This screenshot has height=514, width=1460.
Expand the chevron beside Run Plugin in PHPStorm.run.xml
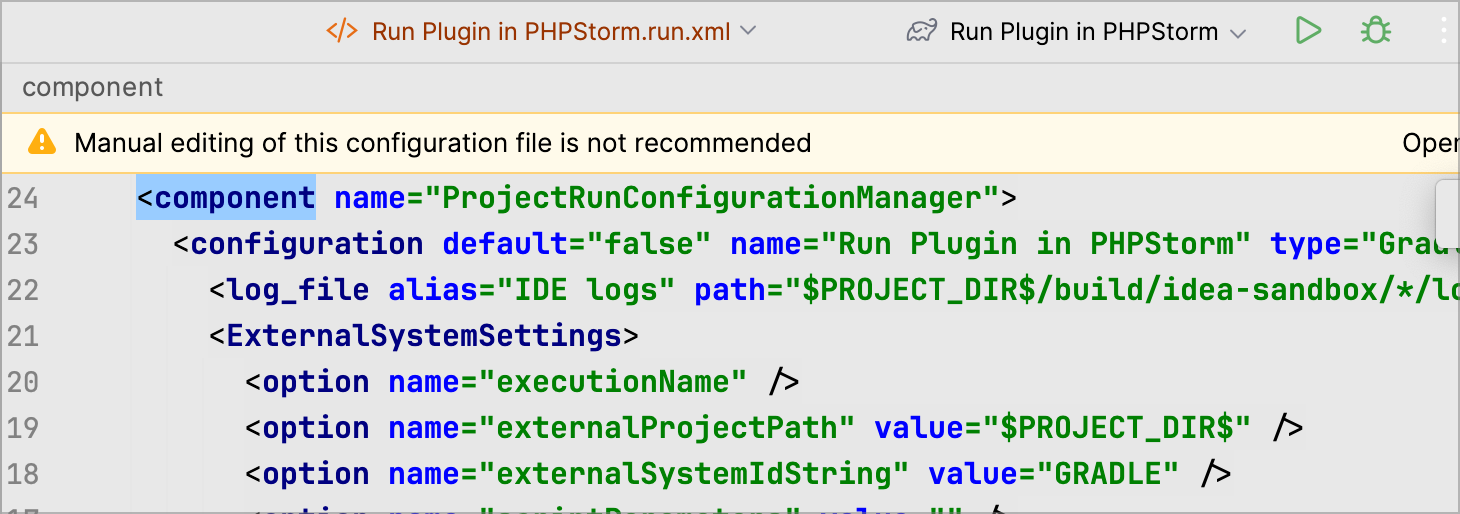[x=747, y=31]
